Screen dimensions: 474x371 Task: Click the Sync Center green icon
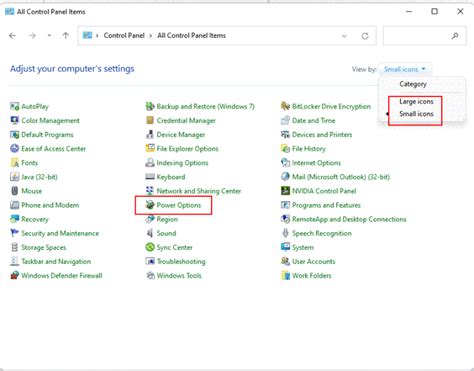tap(150, 247)
